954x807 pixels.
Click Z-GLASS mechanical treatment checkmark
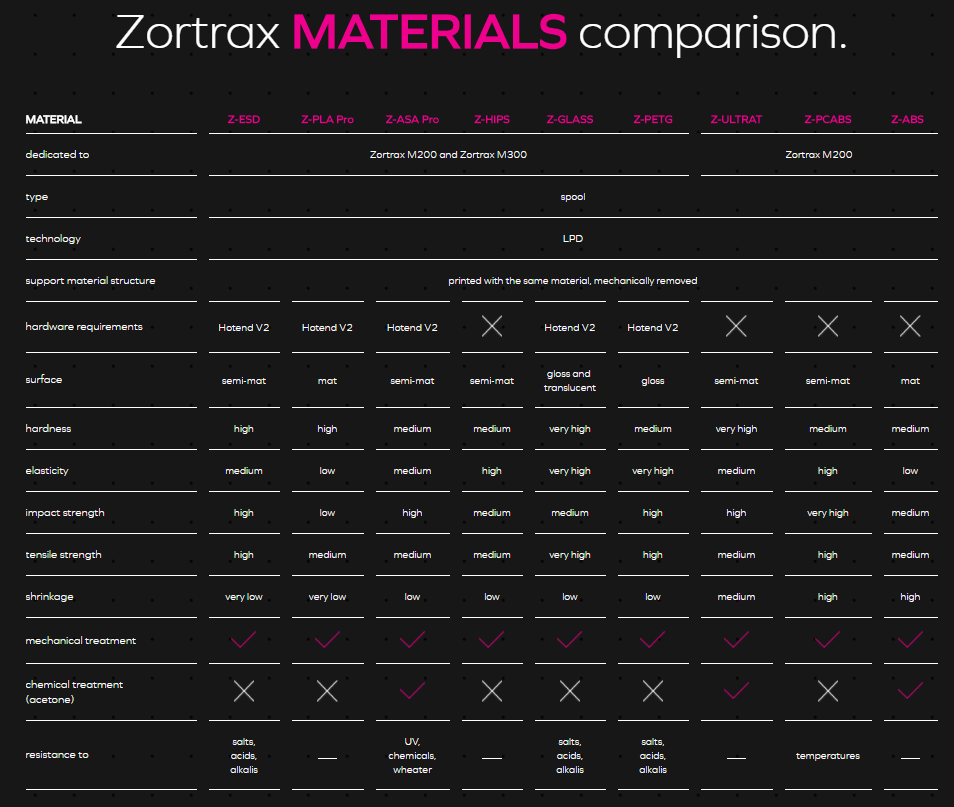(x=569, y=640)
